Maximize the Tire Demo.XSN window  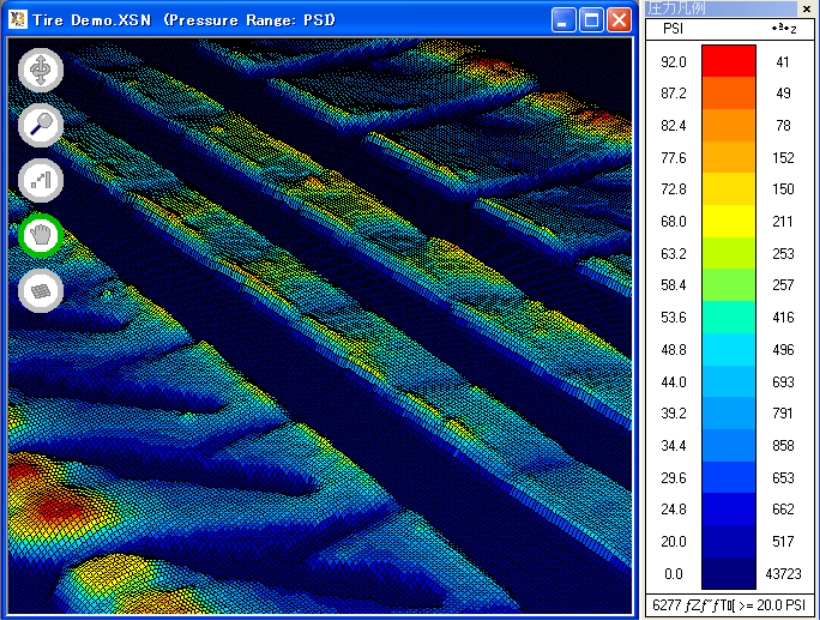click(x=592, y=20)
